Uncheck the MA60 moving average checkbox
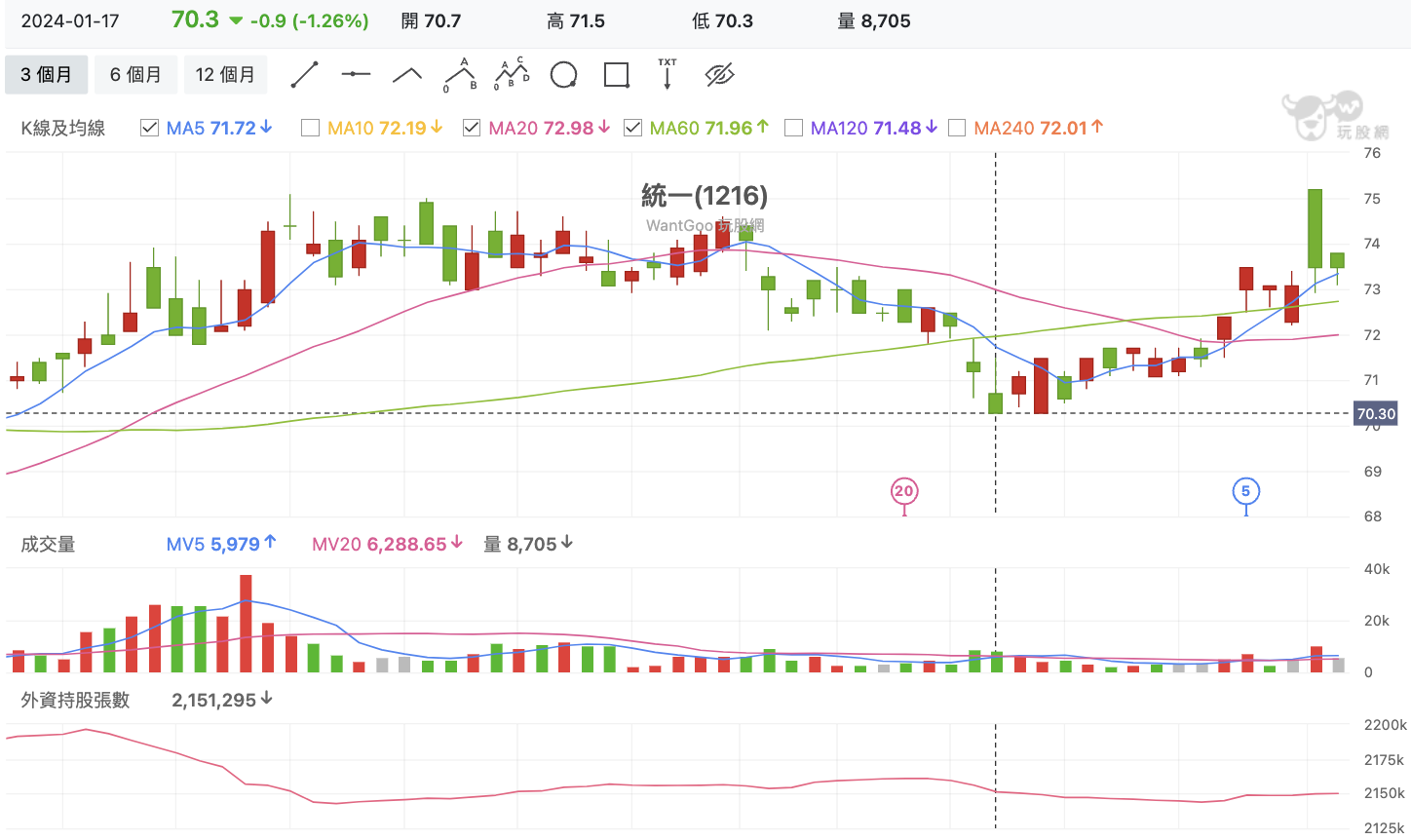 pos(632,128)
